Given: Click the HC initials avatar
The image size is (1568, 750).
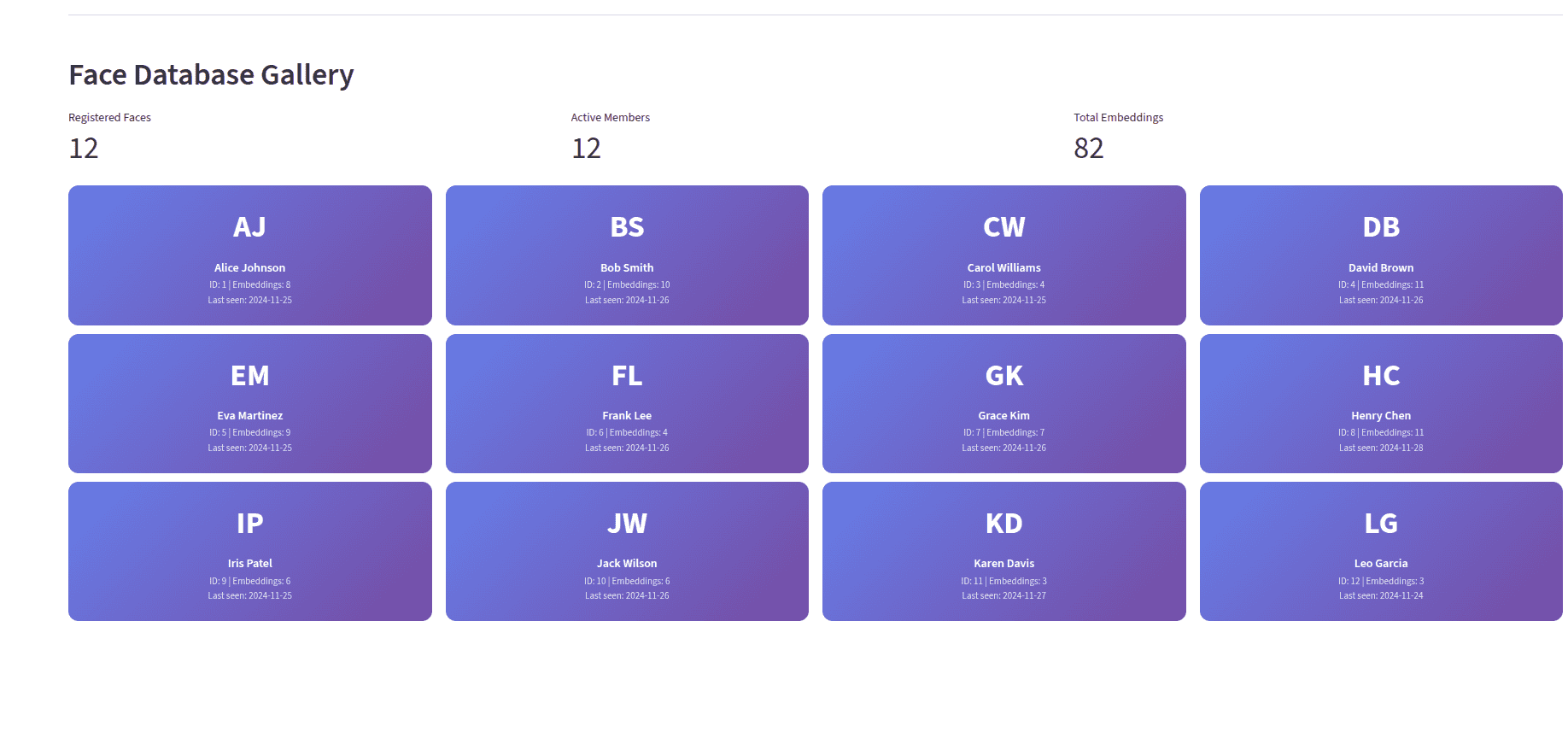Looking at the screenshot, I should pos(1381,376).
